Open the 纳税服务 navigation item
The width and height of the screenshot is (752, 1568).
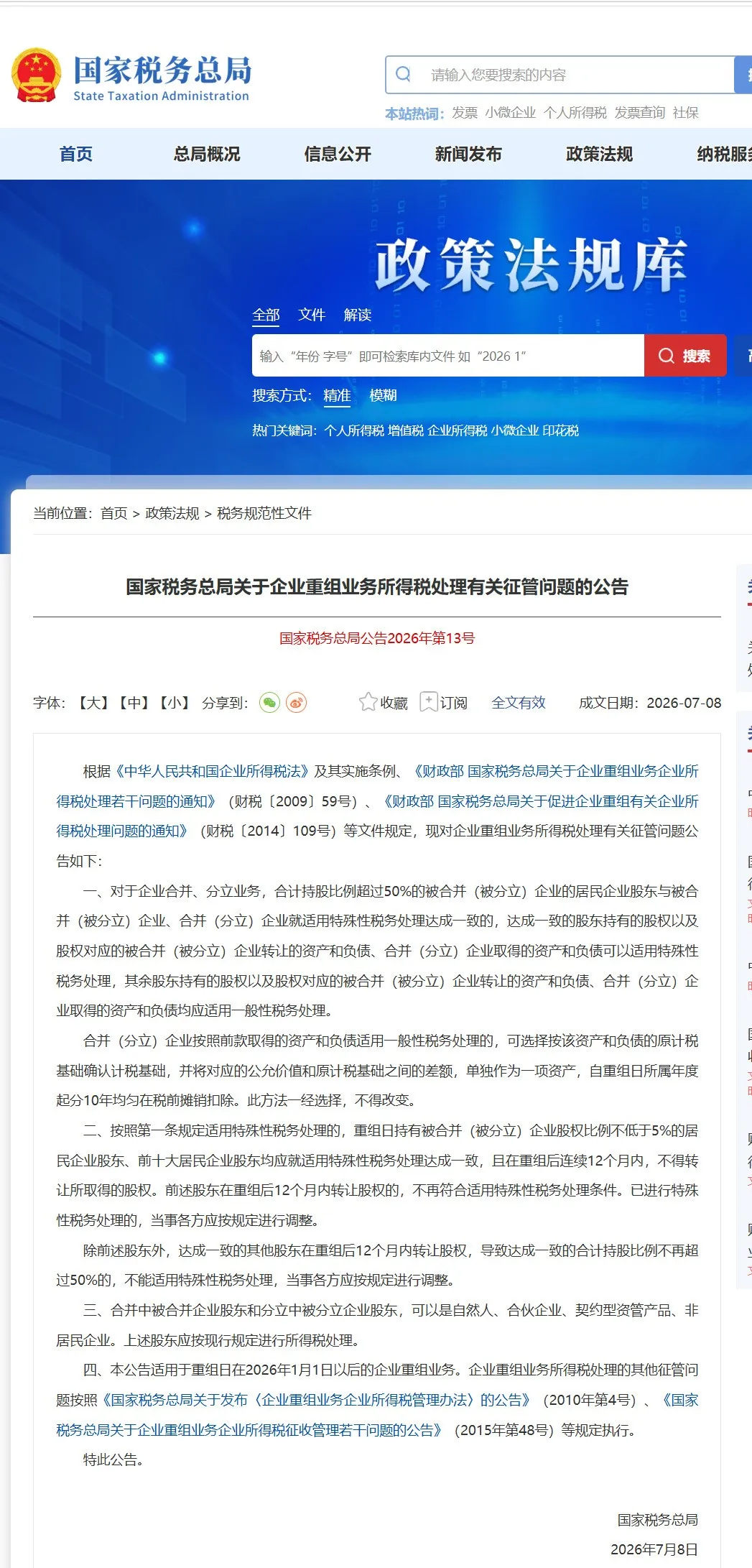tap(725, 154)
